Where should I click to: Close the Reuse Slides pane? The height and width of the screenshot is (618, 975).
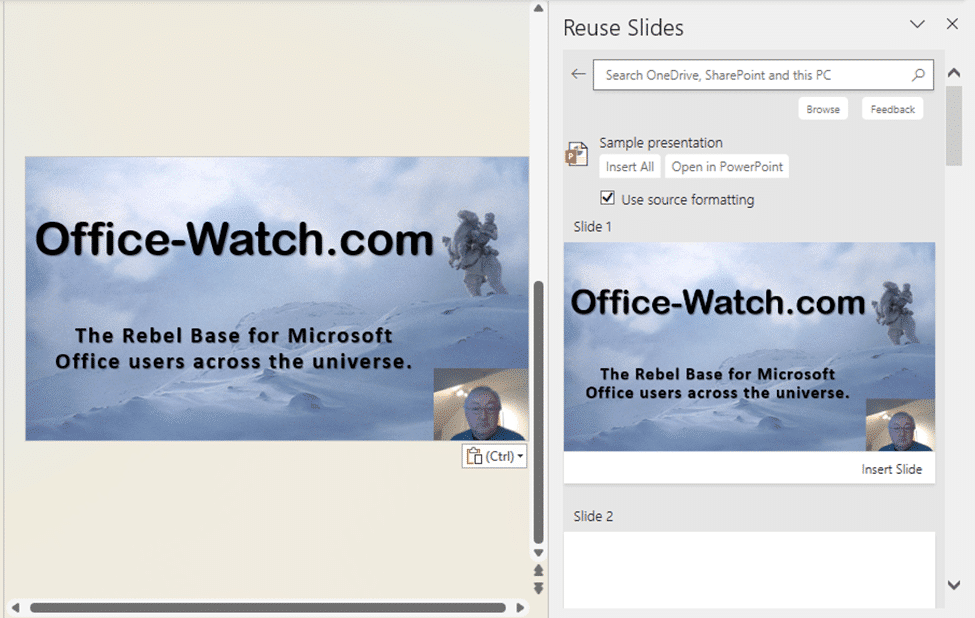[952, 24]
